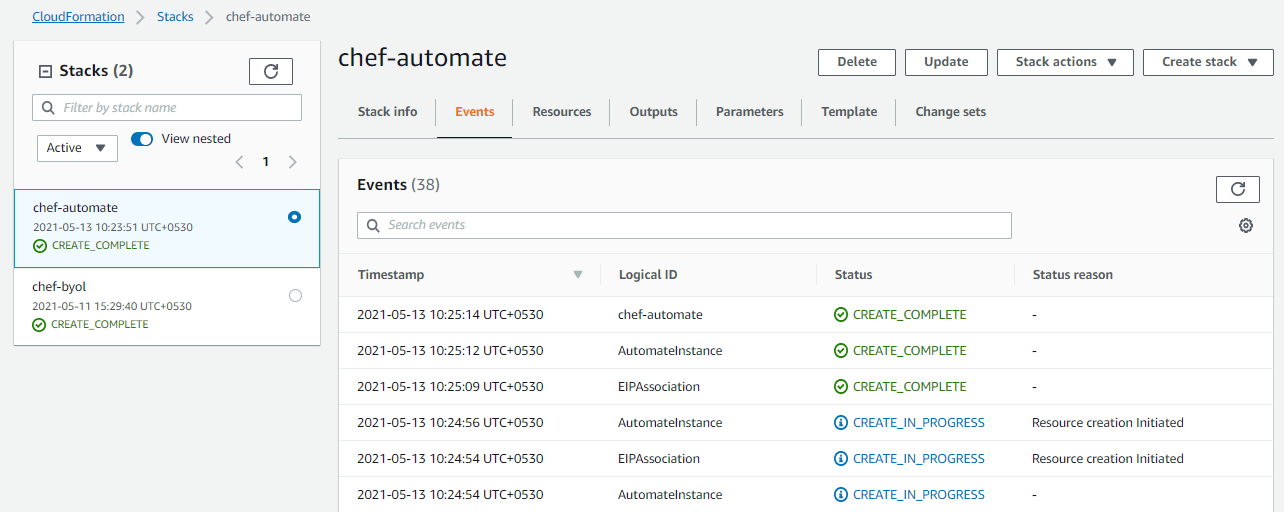Select the chef-automate stack radio button

pos(294,217)
